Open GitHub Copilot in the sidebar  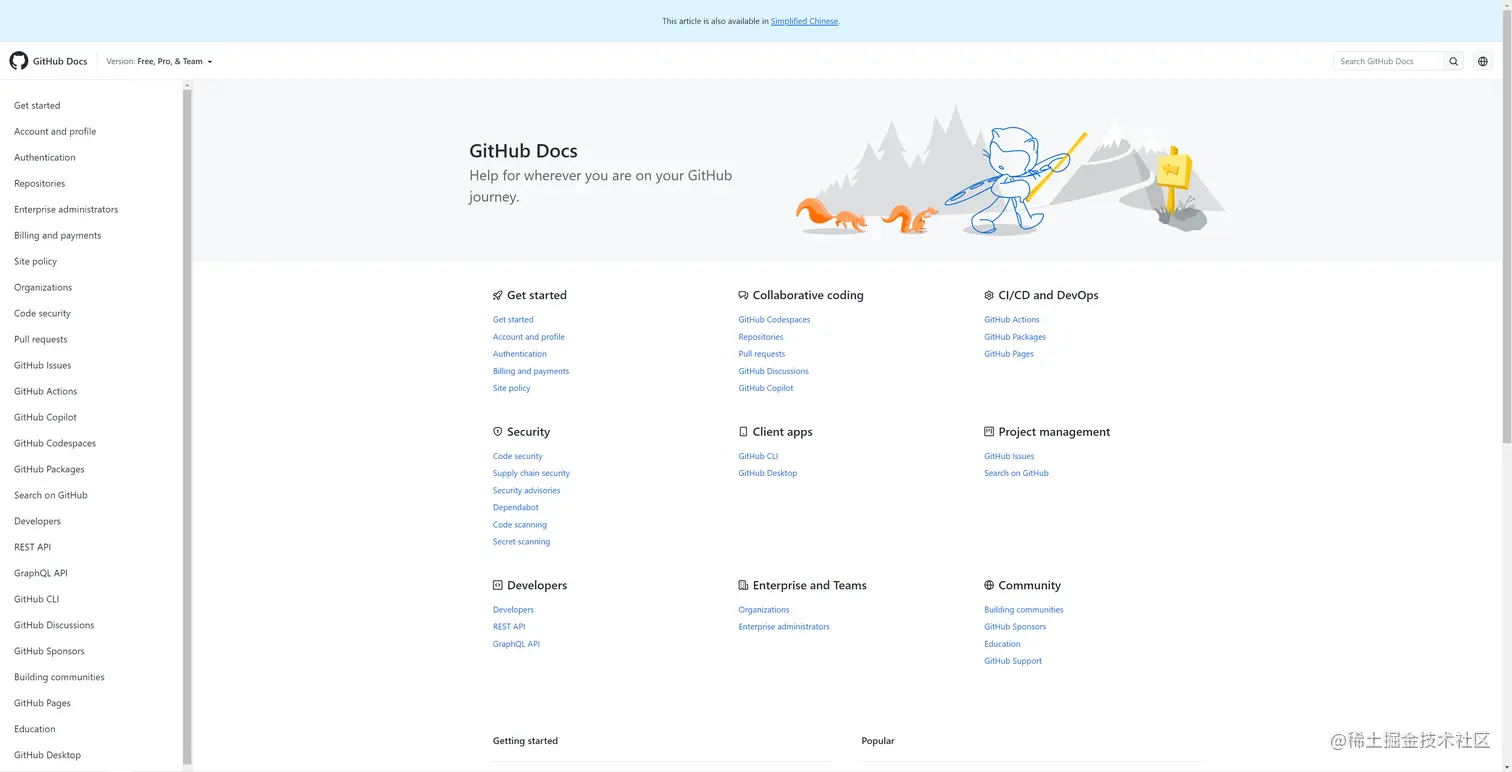coord(46,417)
